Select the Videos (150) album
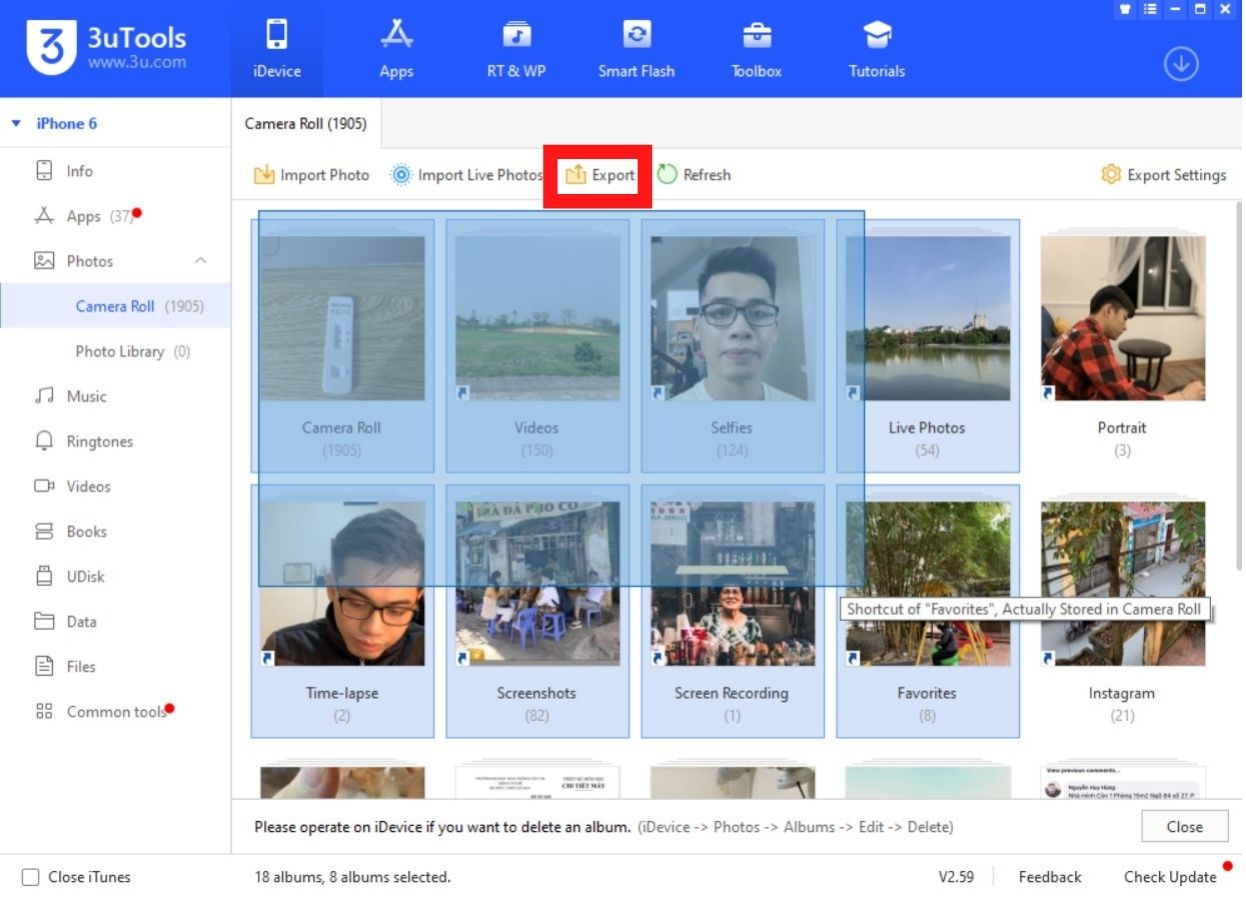 537,346
